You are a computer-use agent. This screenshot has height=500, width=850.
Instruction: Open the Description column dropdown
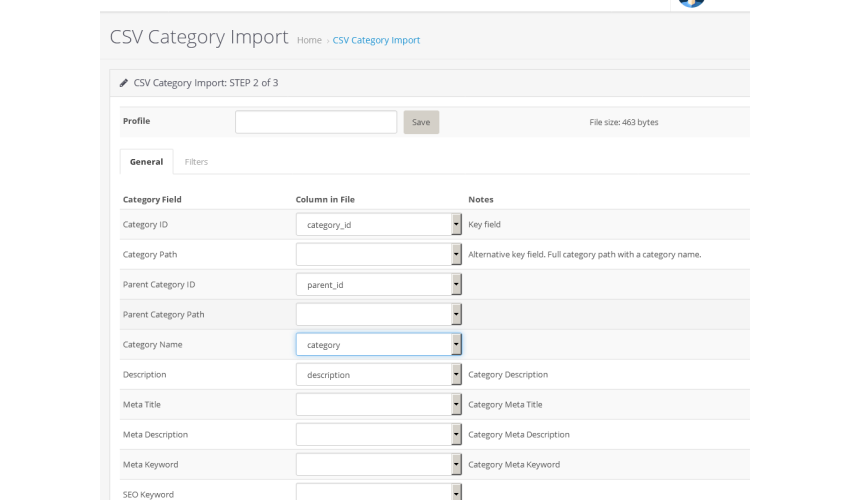378,375
